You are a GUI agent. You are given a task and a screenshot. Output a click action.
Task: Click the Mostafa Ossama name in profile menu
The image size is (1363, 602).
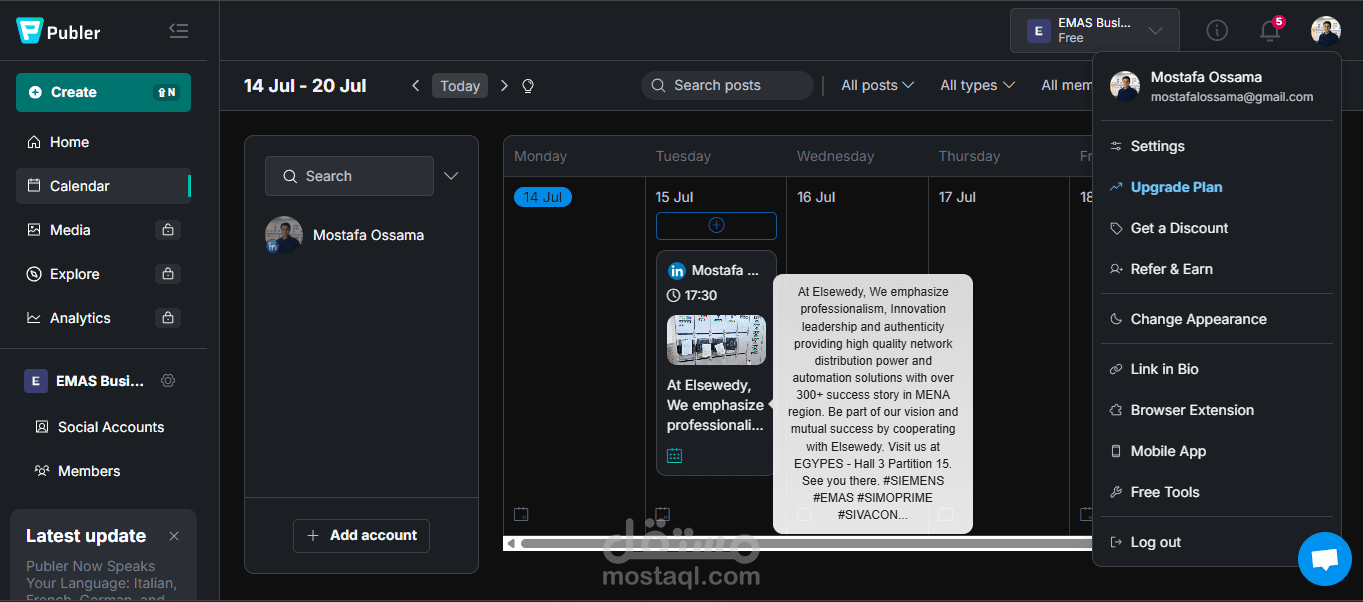tap(1206, 77)
